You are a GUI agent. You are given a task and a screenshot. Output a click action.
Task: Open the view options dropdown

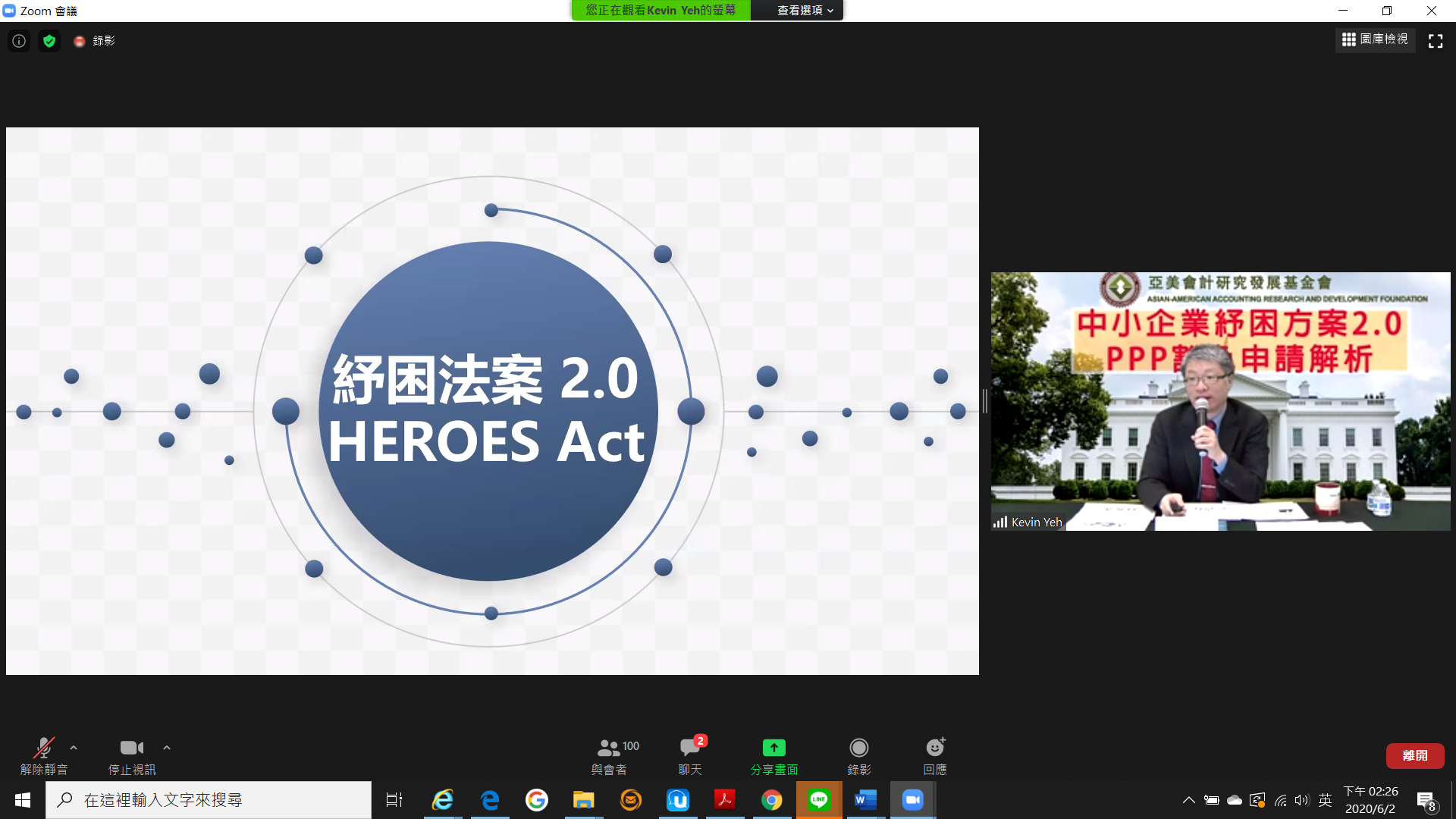pyautogui.click(x=805, y=11)
